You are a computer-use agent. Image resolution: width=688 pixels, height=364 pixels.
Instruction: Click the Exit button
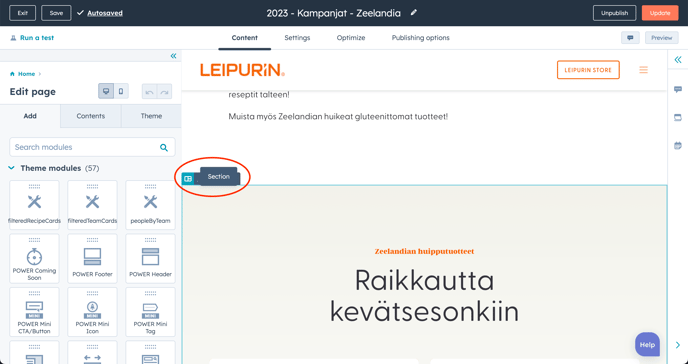click(x=22, y=13)
